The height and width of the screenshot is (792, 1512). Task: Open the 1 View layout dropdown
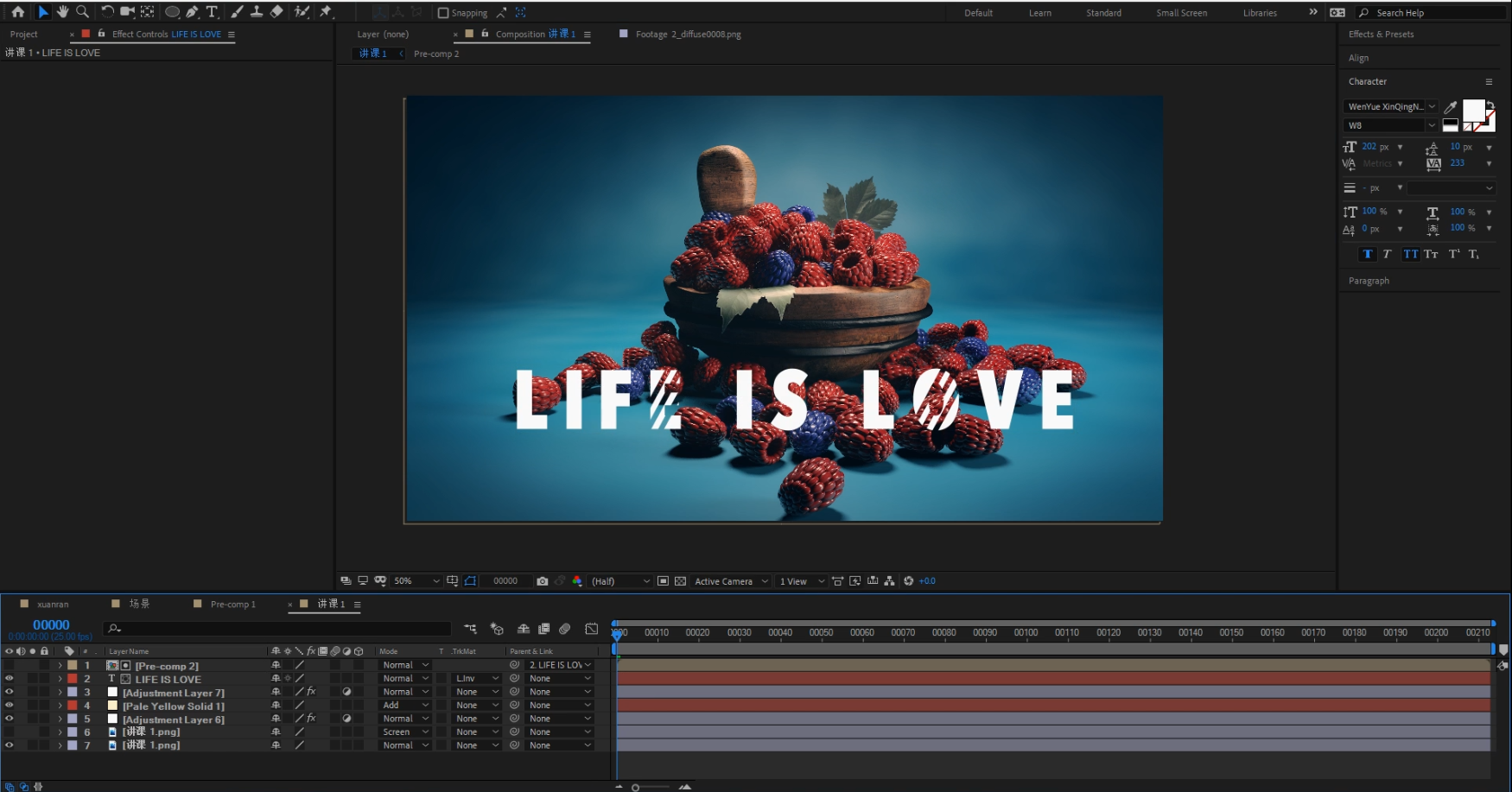pyautogui.click(x=802, y=581)
